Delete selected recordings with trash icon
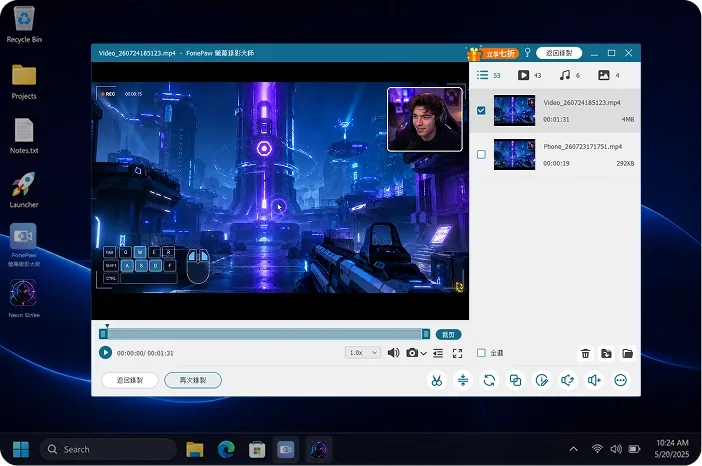Screen dimensions: 702x466 click(585, 353)
